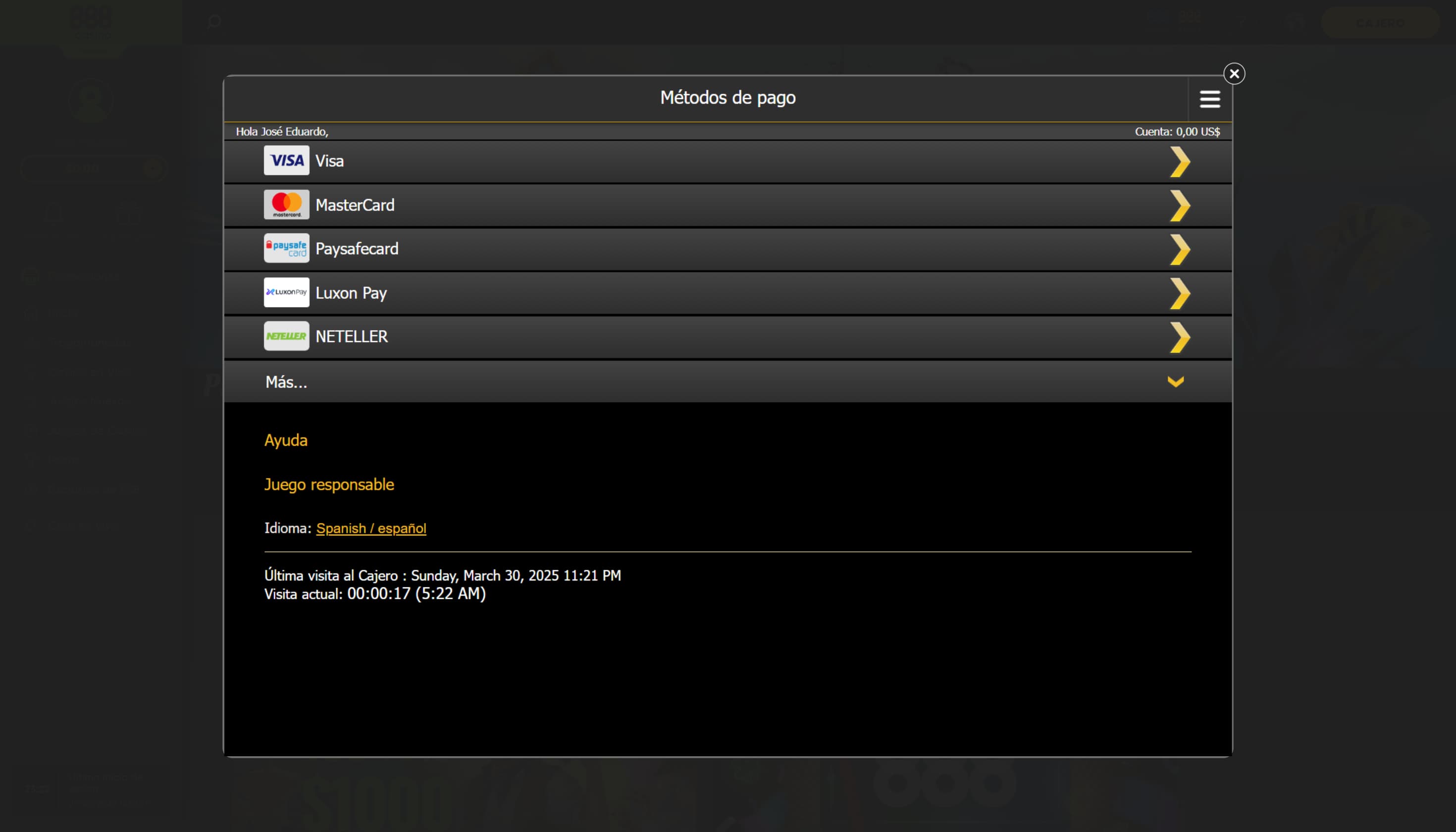Viewport: 1456px width, 832px height.
Task: Click the Paysafecard logo icon
Action: click(286, 249)
